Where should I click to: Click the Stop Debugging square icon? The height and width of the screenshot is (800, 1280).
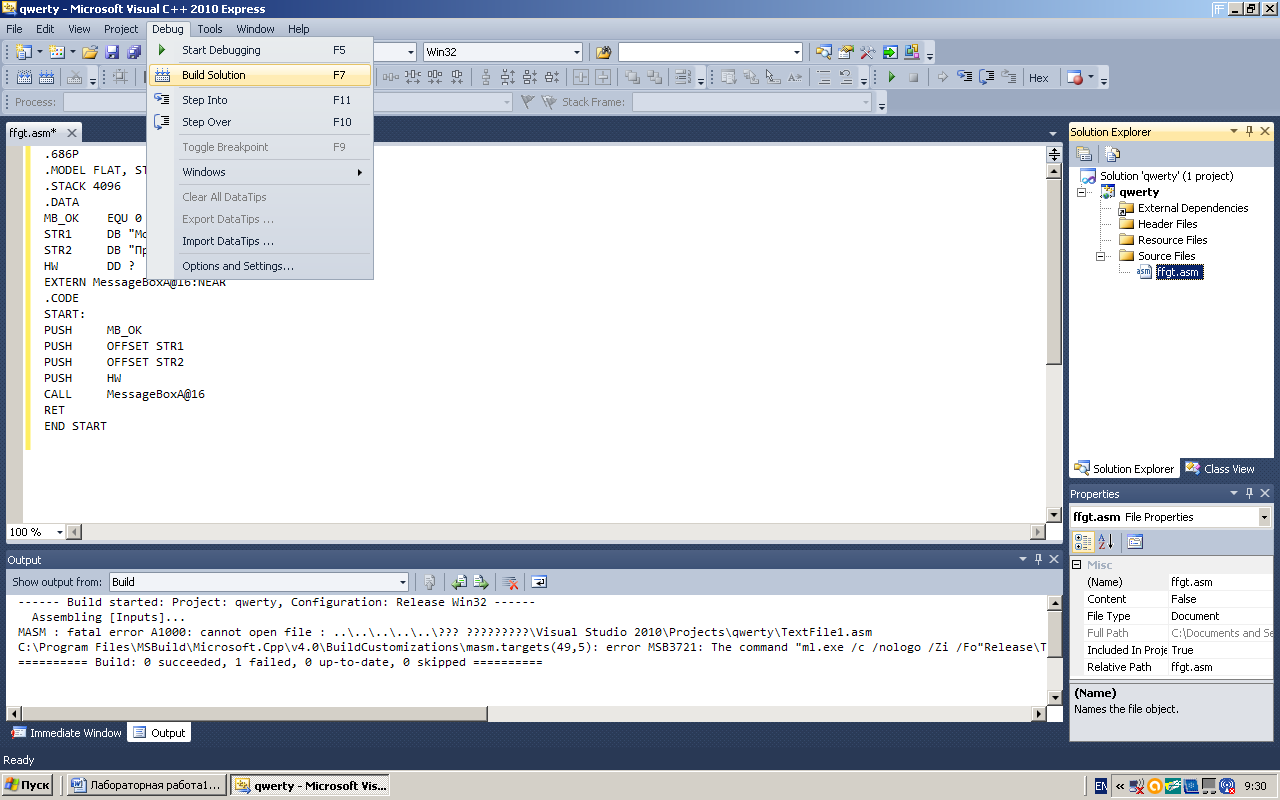[x=913, y=77]
